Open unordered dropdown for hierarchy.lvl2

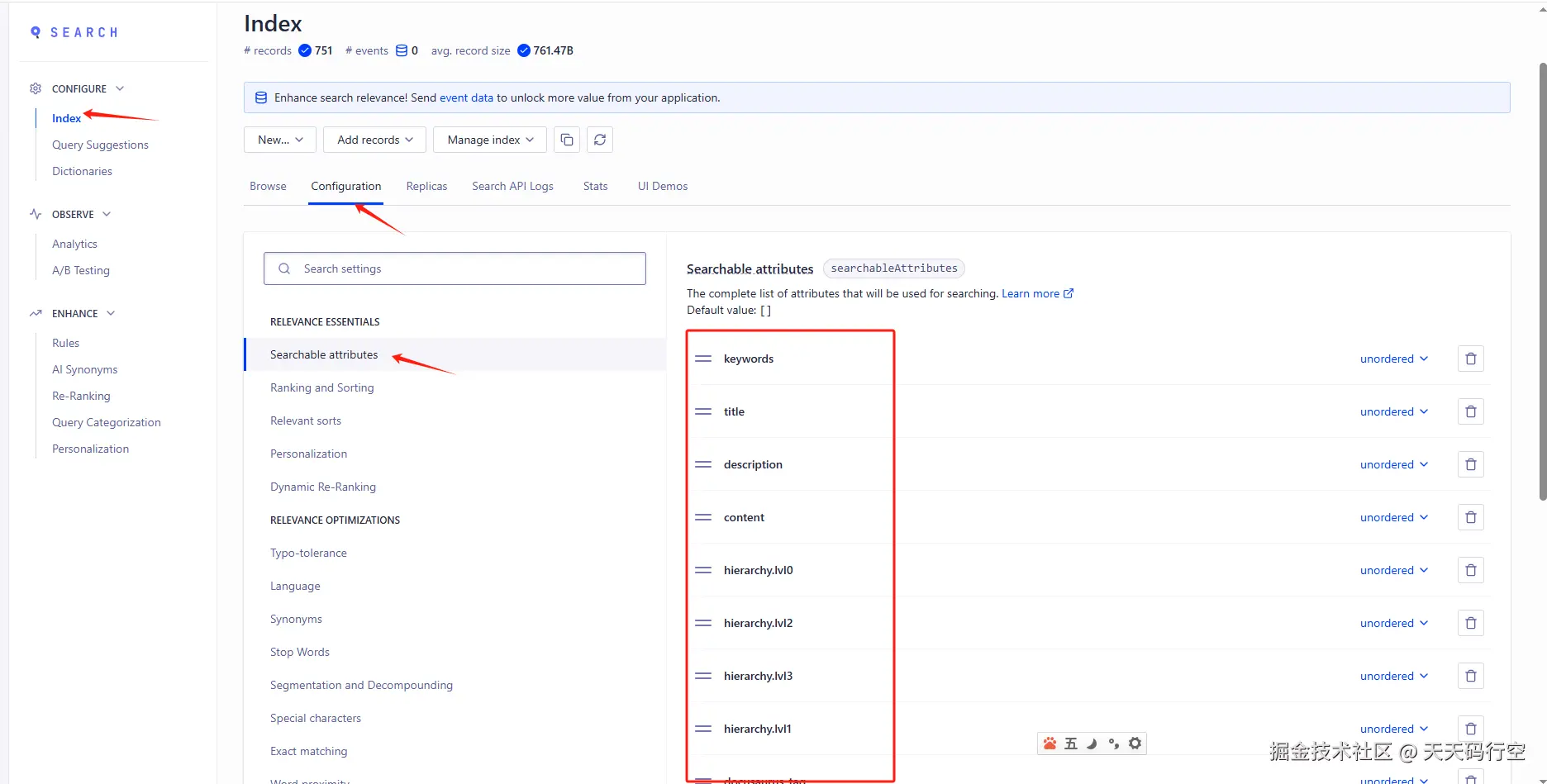1394,623
